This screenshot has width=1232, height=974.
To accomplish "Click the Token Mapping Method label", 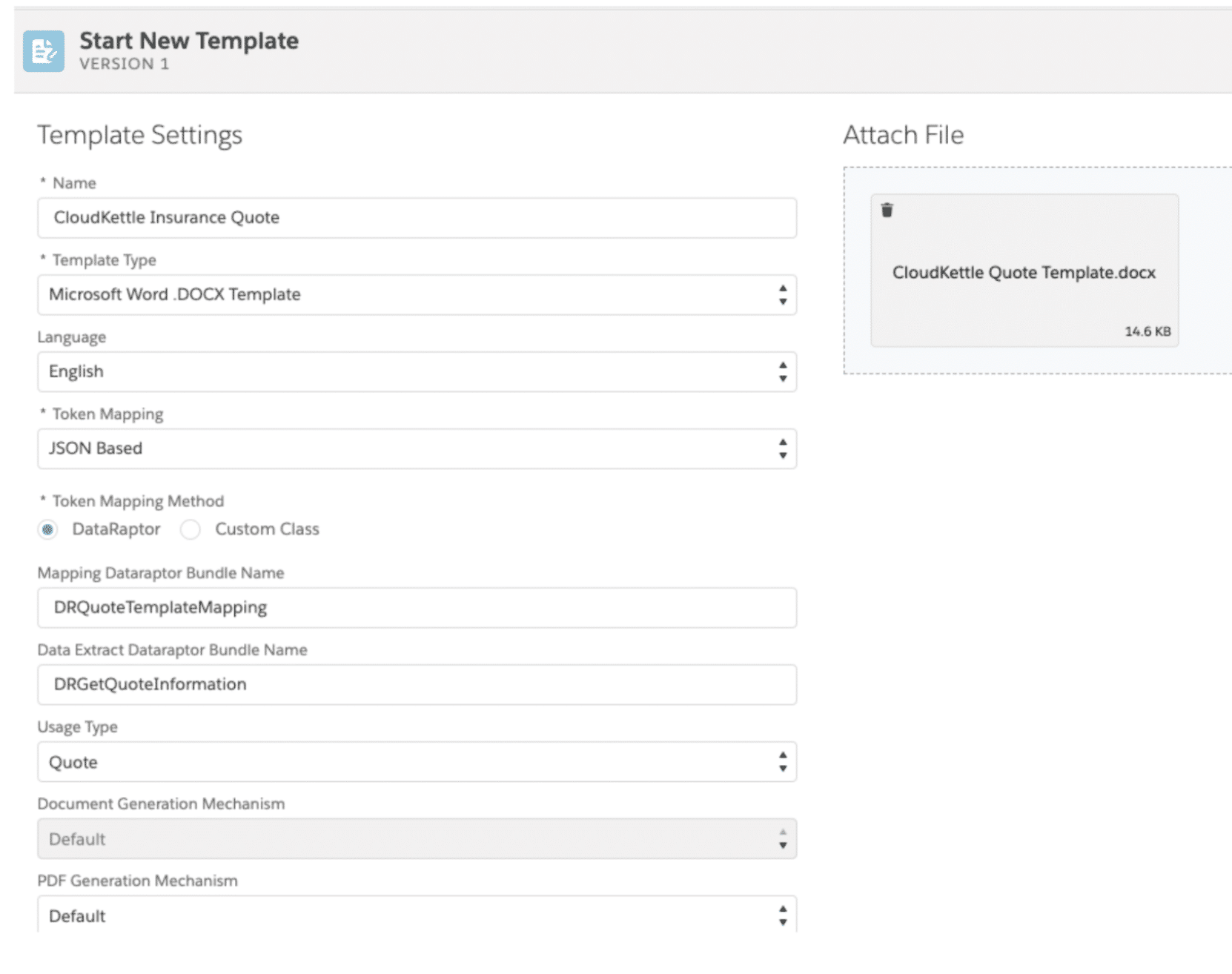I will tap(138, 501).
